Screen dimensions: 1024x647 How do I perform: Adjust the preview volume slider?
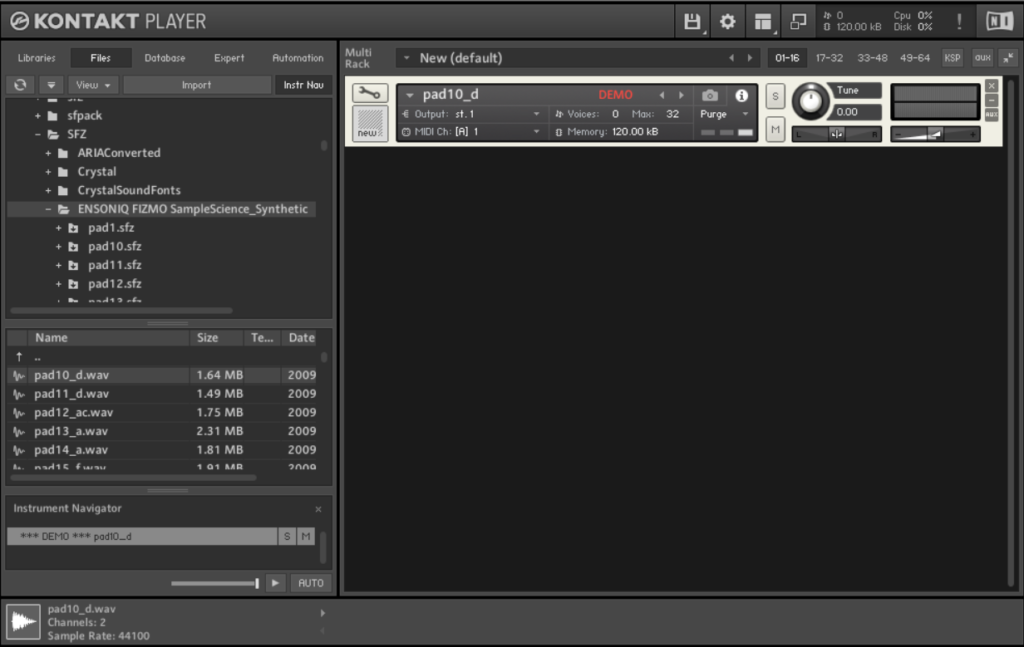(215, 583)
